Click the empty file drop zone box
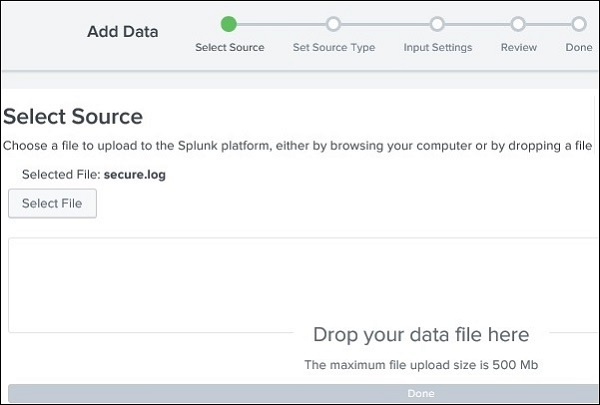The height and width of the screenshot is (405, 600). pos(150,285)
